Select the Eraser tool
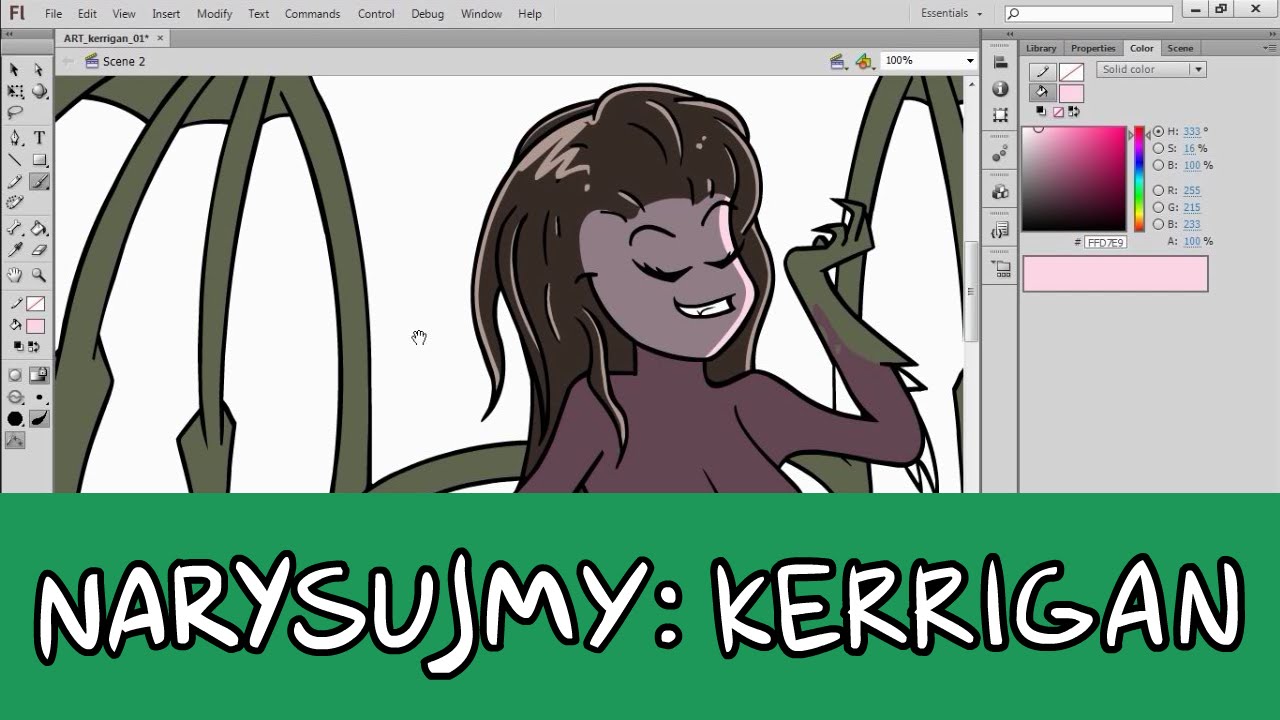 (39, 251)
